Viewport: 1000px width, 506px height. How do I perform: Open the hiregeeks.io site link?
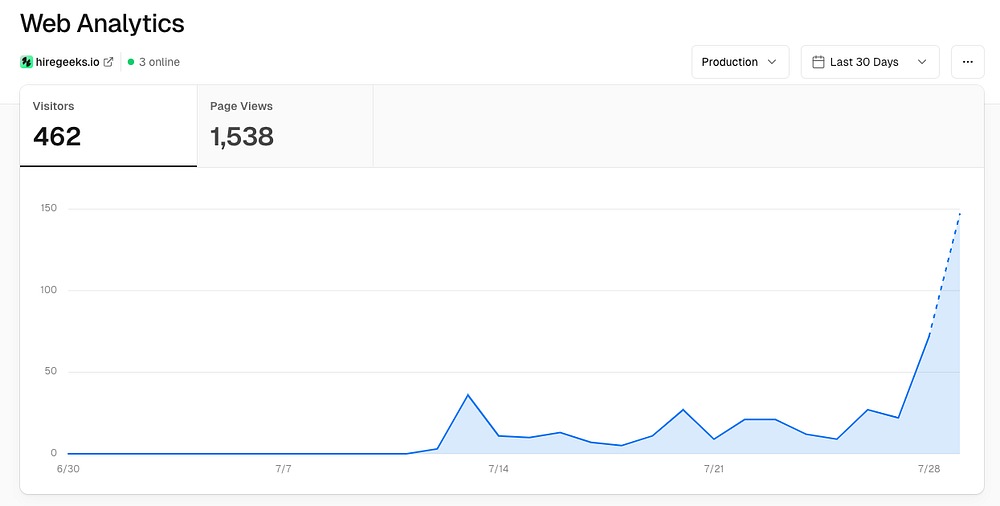68,62
